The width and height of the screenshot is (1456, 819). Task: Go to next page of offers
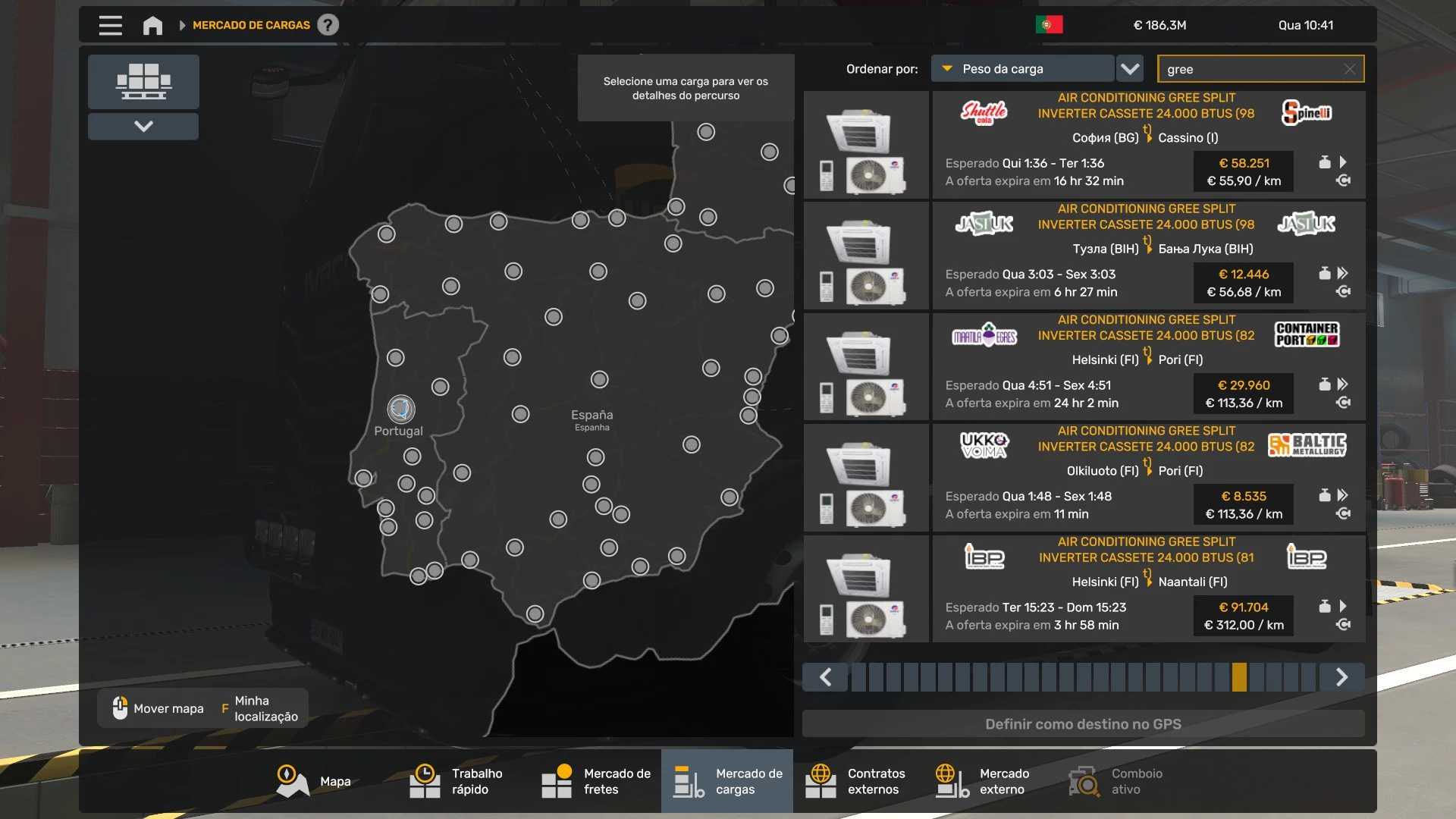[x=1341, y=676]
